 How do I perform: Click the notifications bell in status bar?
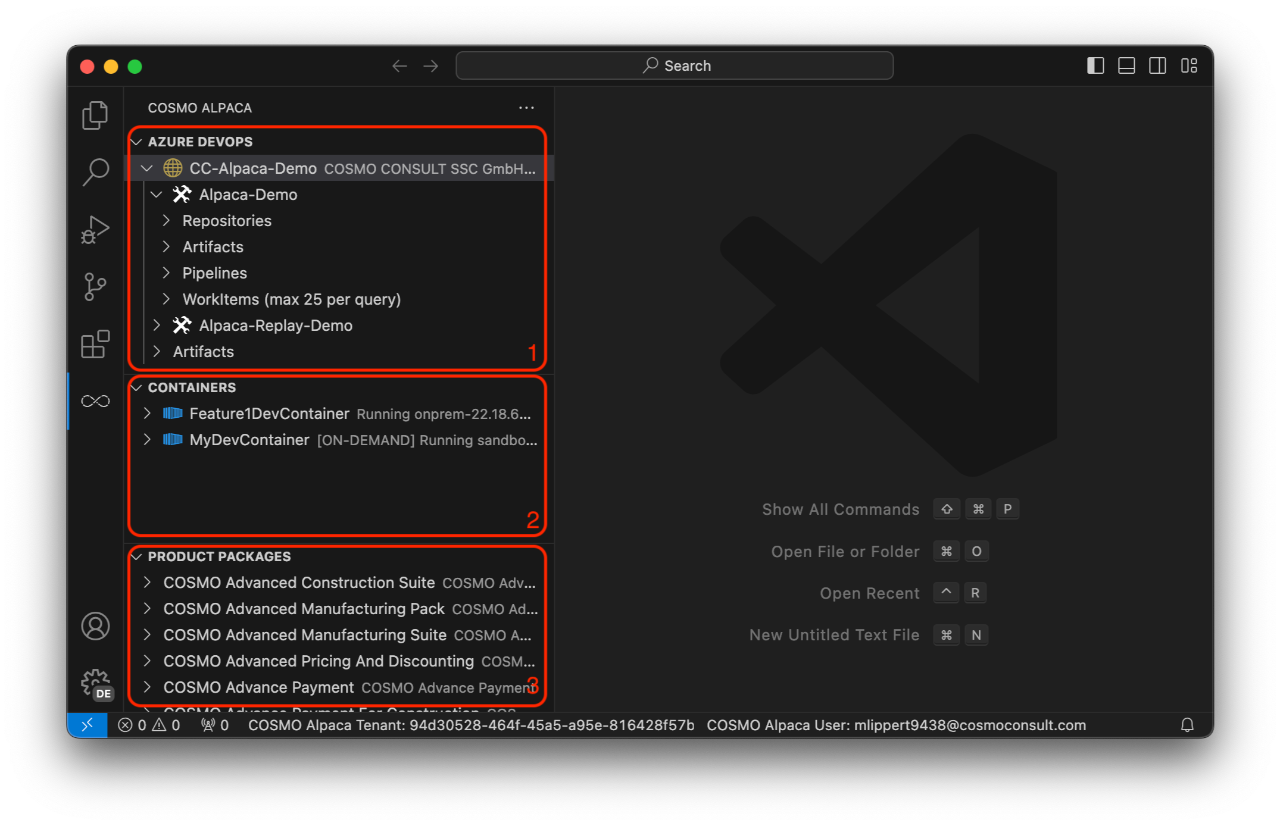tap(1186, 725)
